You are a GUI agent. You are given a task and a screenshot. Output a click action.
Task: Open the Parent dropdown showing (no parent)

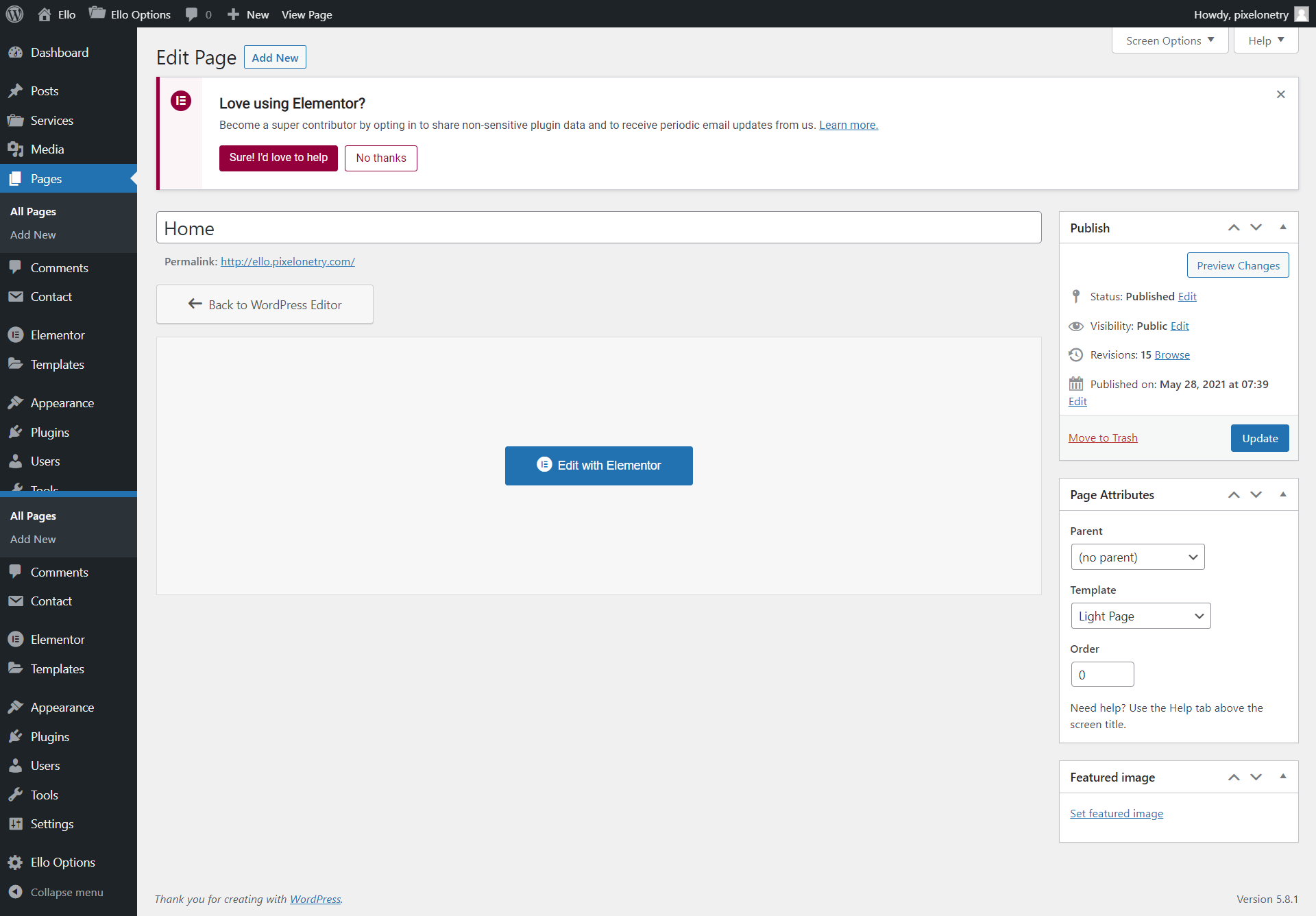[x=1137, y=557]
